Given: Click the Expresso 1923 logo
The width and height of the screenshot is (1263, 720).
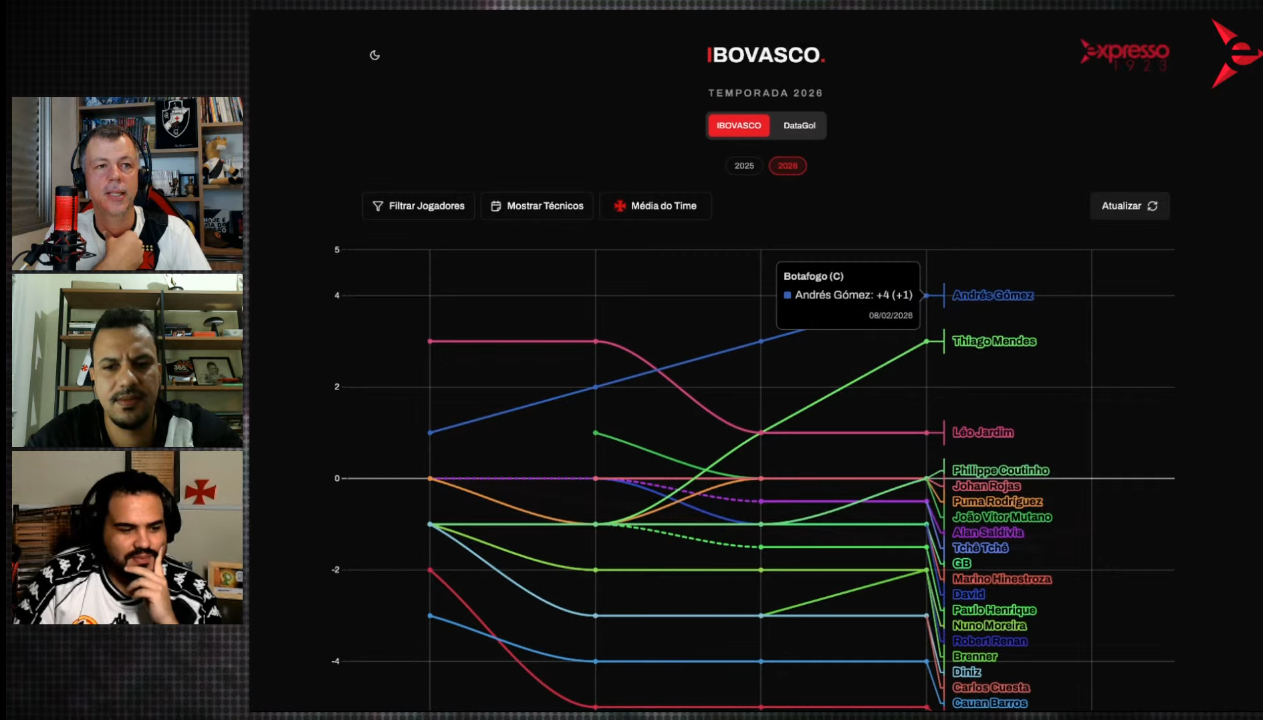Looking at the screenshot, I should click(1125, 55).
